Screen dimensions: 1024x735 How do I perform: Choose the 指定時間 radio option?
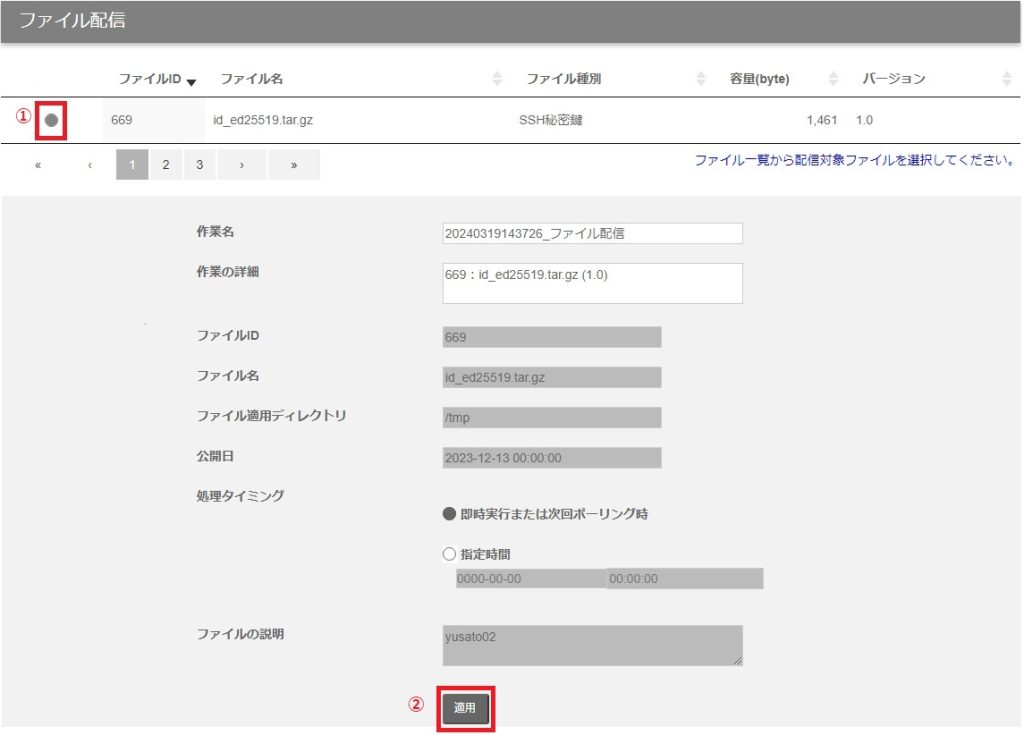(449, 554)
